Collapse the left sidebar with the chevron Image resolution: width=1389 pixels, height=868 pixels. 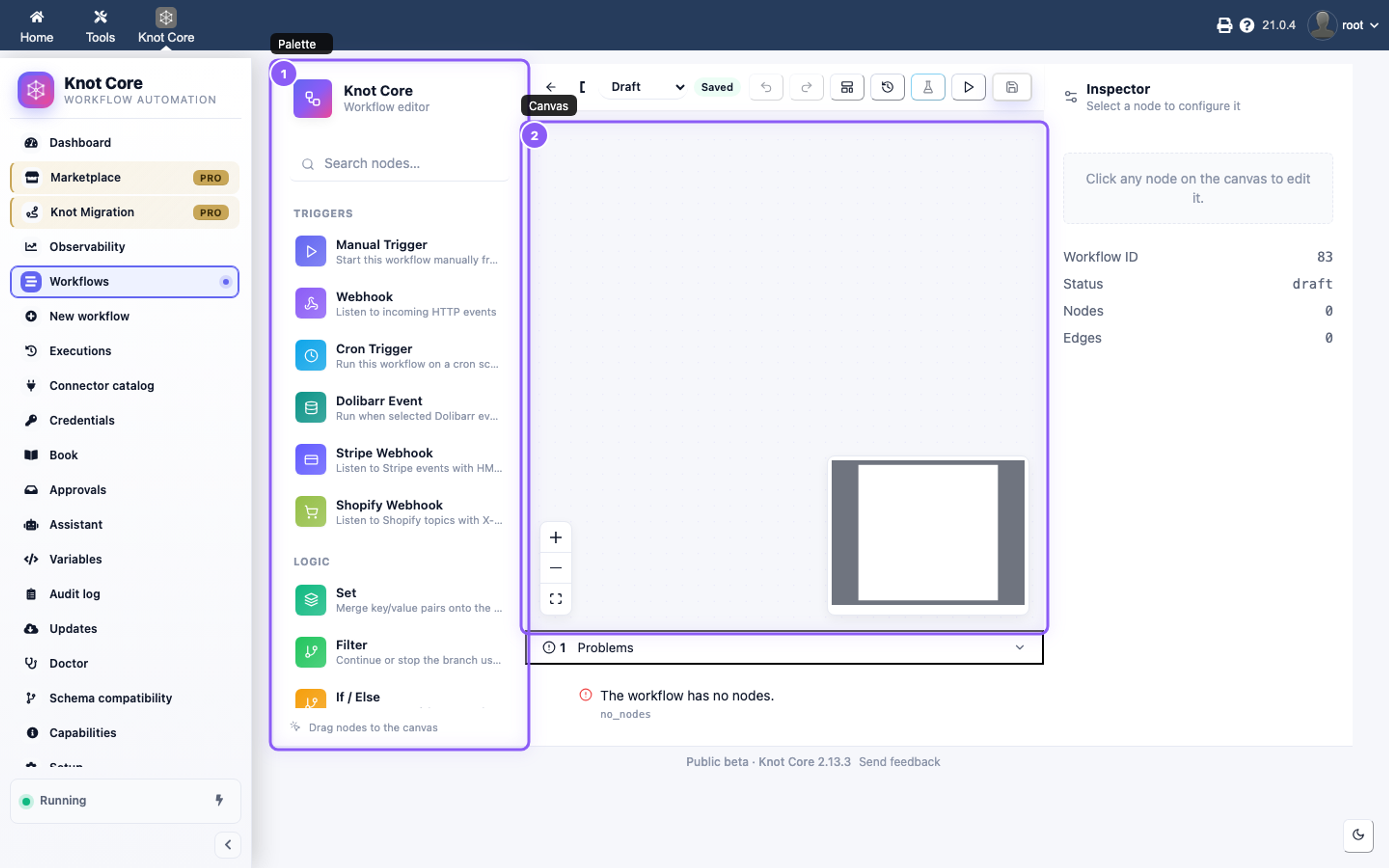[228, 844]
